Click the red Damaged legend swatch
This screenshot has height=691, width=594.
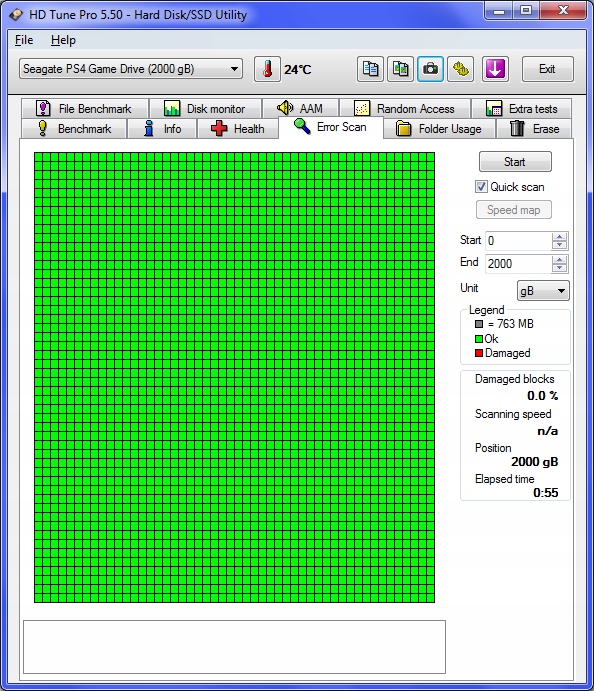[479, 353]
